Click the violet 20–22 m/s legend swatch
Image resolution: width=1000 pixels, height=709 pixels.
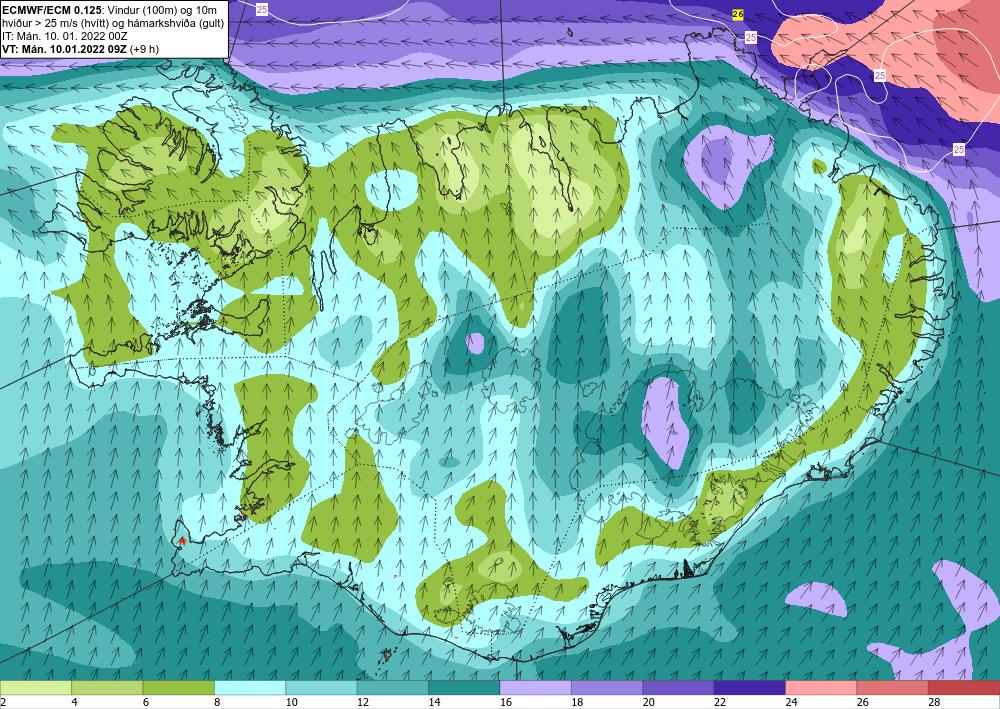pos(679,688)
